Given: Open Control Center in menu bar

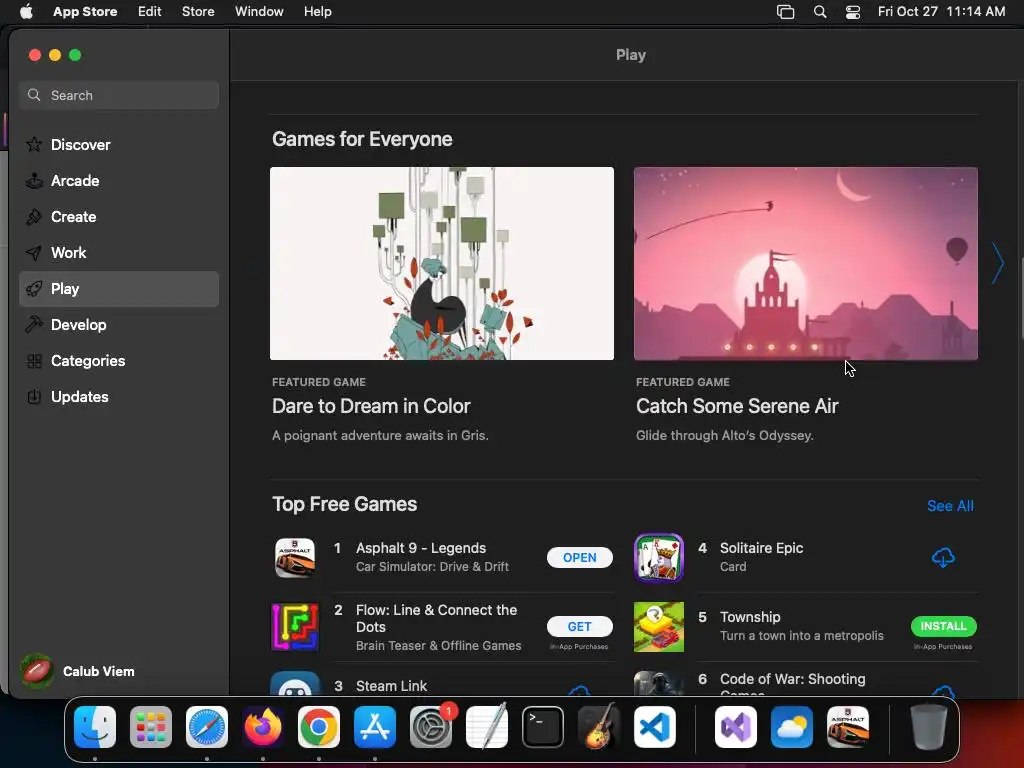Looking at the screenshot, I should click(x=853, y=12).
